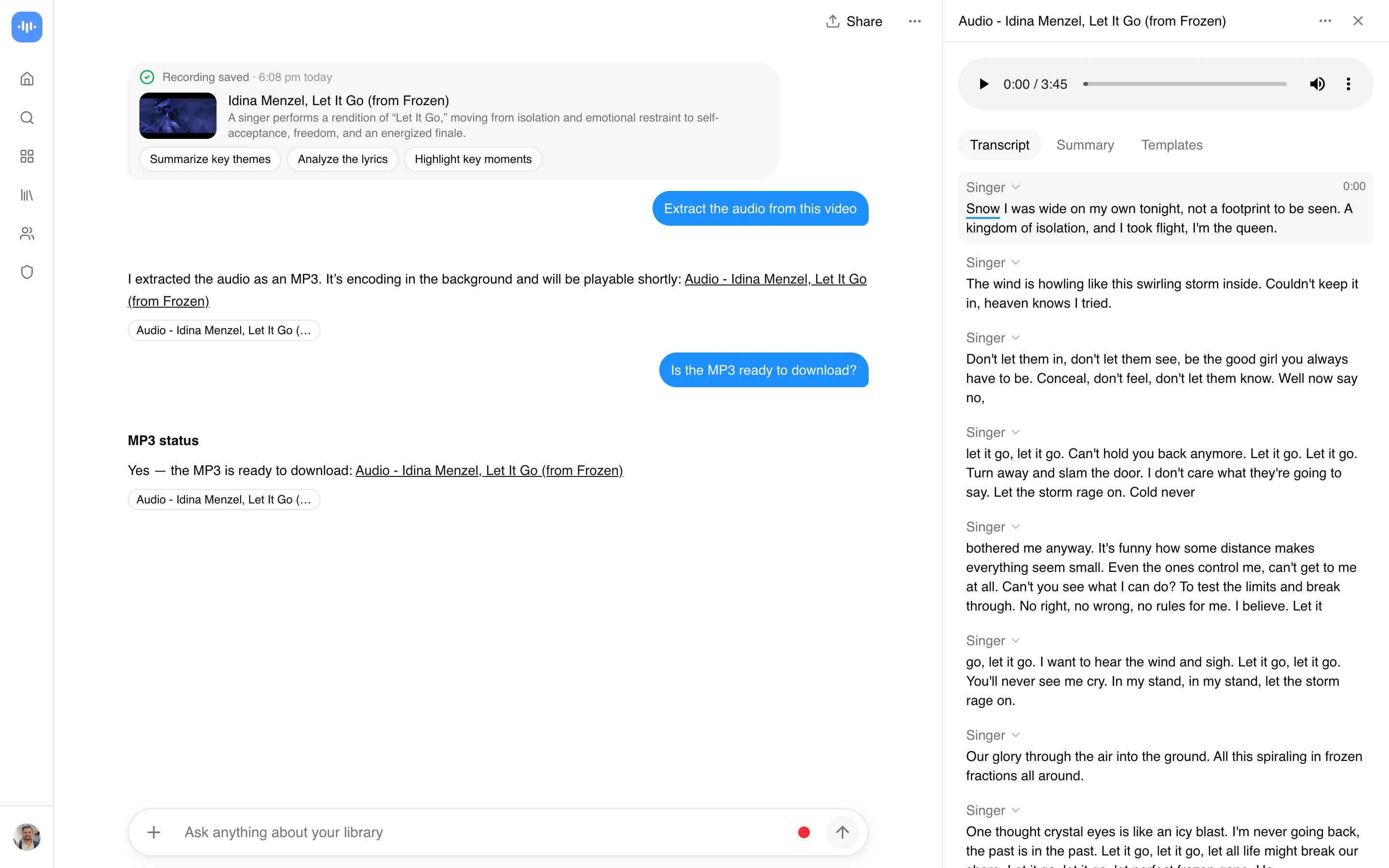1389x868 pixels.
Task: Expand Singer dropdown above 'Snow I was wide'
Action: [x=993, y=187]
